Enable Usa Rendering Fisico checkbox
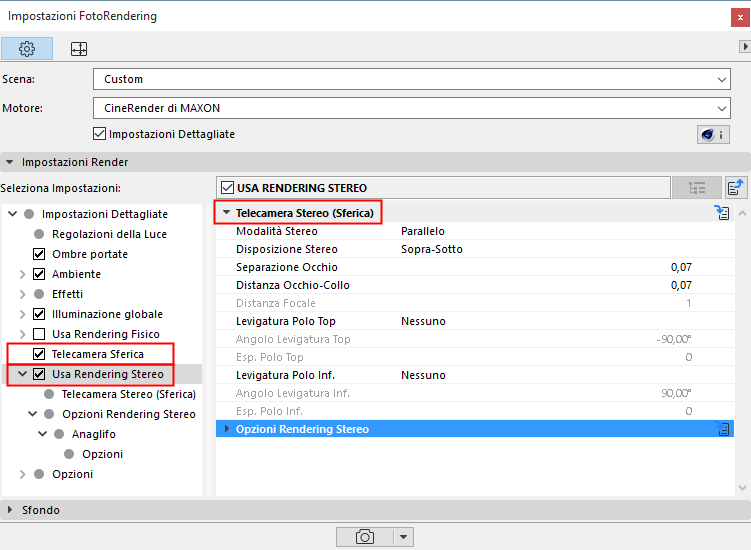This screenshot has width=751, height=550. (x=39, y=334)
